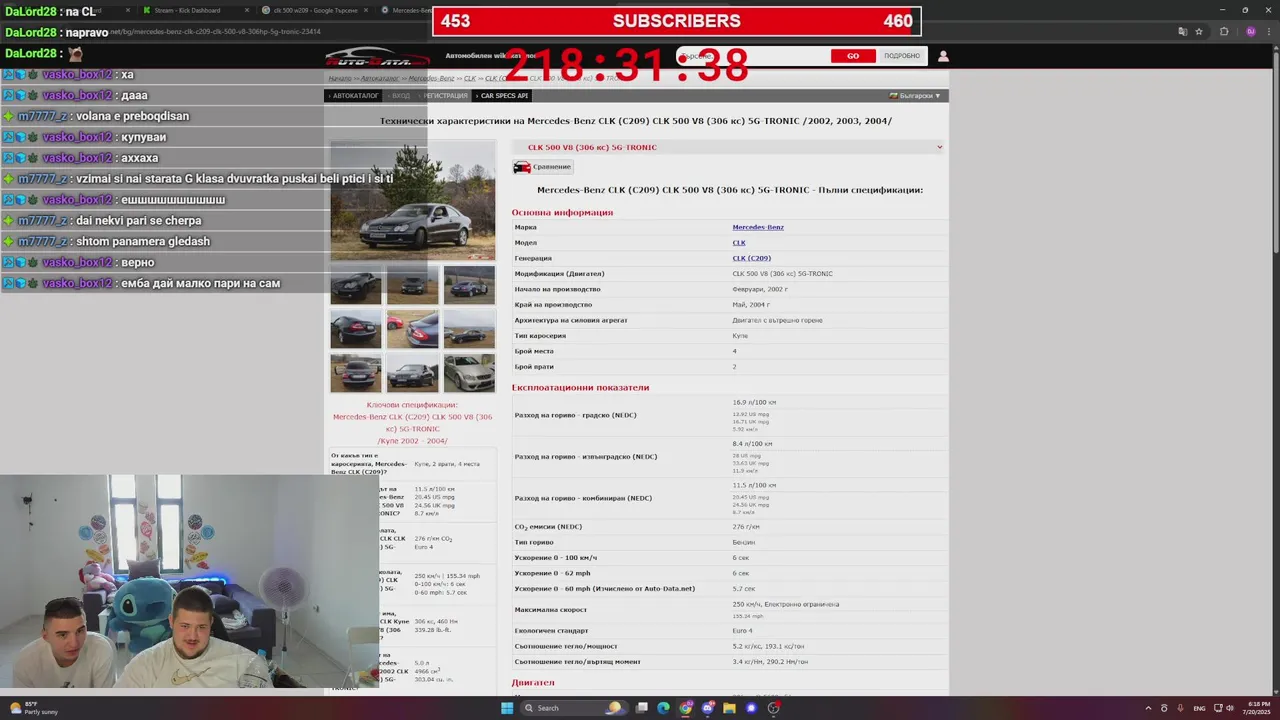Open the red car thumbnail in gallery
The height and width of the screenshot is (720, 1280).
point(413,329)
